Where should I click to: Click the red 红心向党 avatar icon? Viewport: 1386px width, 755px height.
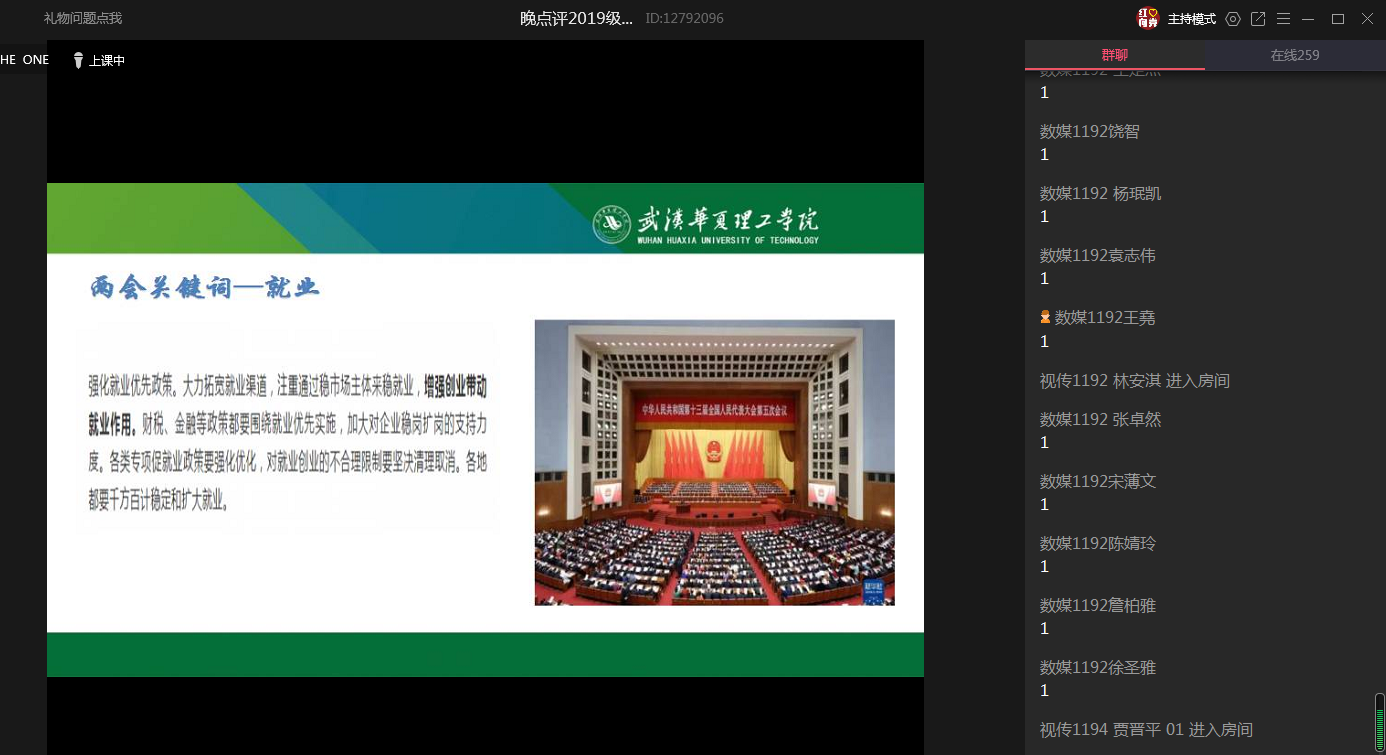click(1148, 19)
